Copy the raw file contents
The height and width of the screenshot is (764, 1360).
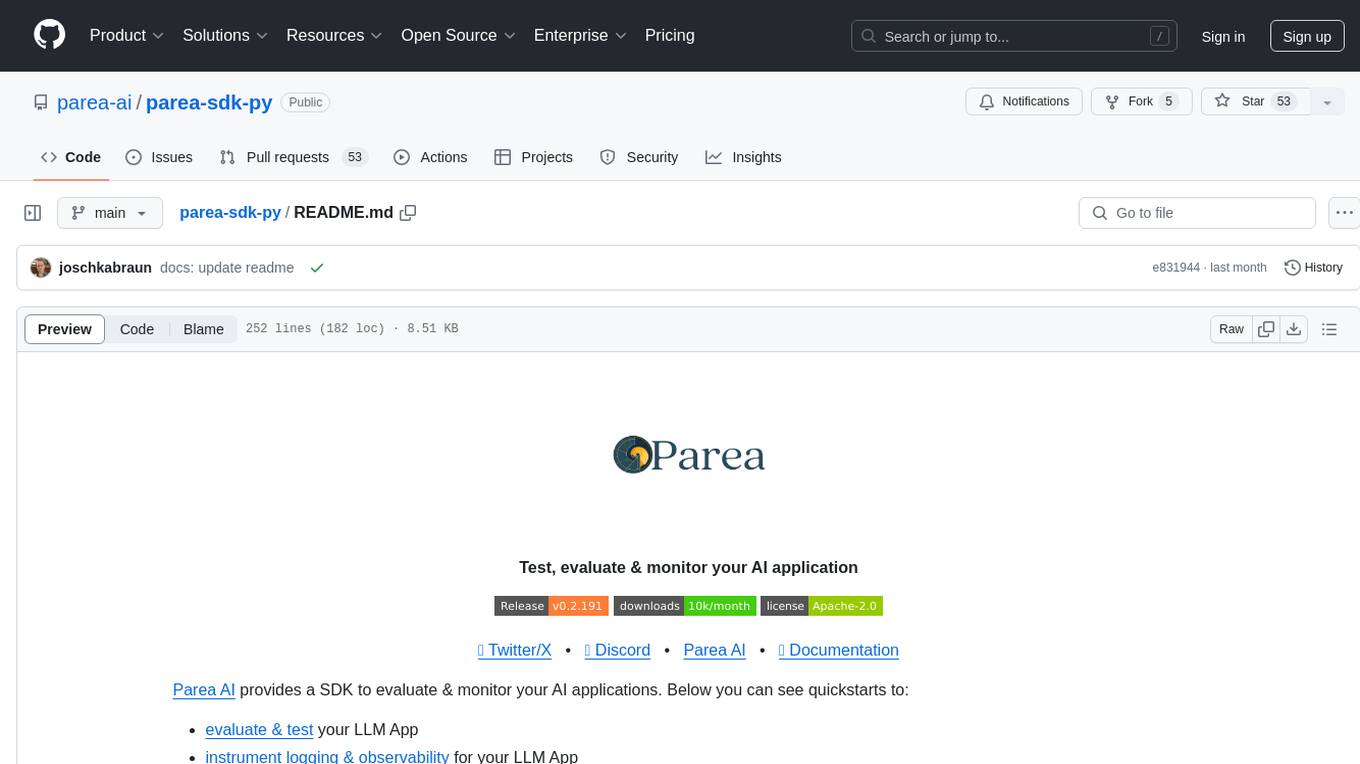[1267, 329]
